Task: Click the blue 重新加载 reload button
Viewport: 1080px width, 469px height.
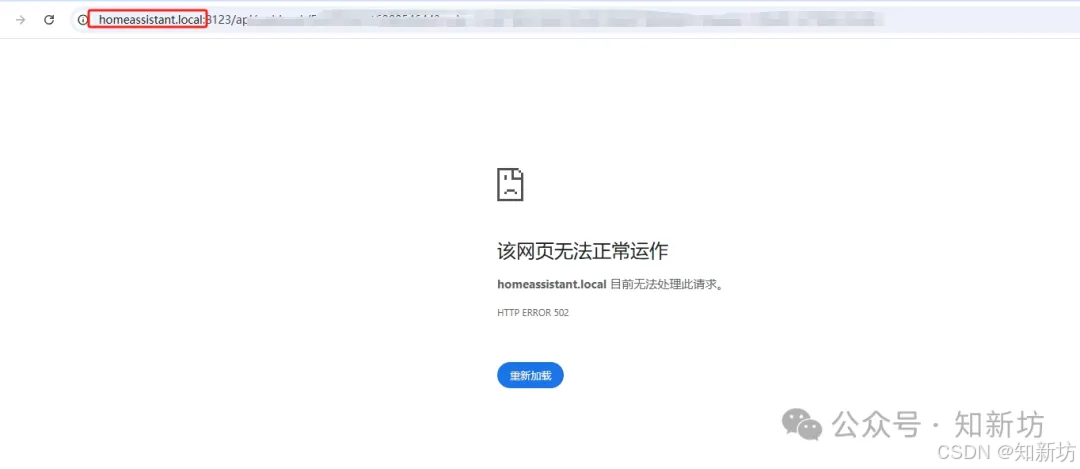Action: click(530, 375)
